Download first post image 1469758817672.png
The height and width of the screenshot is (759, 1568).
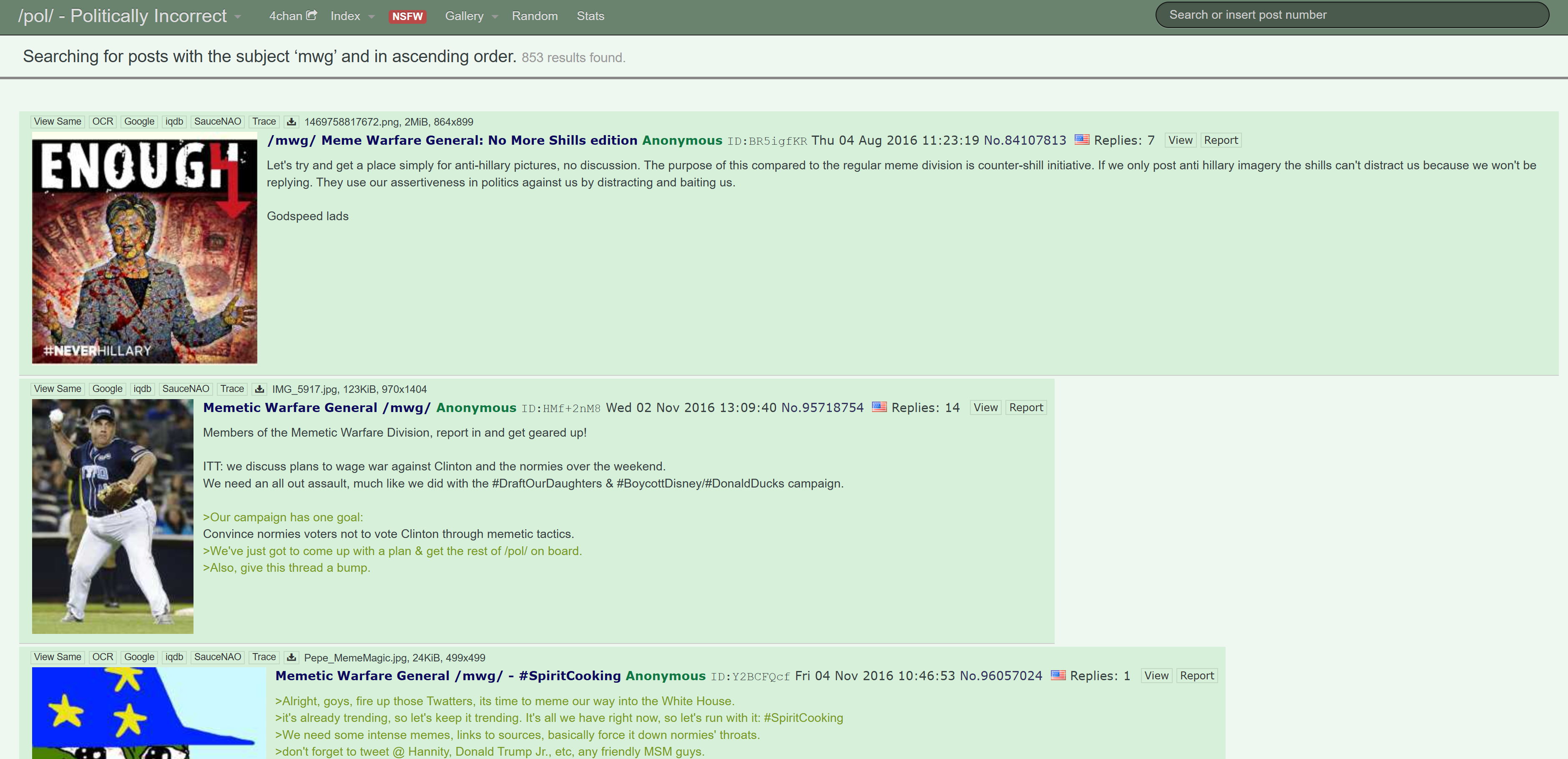tap(291, 122)
